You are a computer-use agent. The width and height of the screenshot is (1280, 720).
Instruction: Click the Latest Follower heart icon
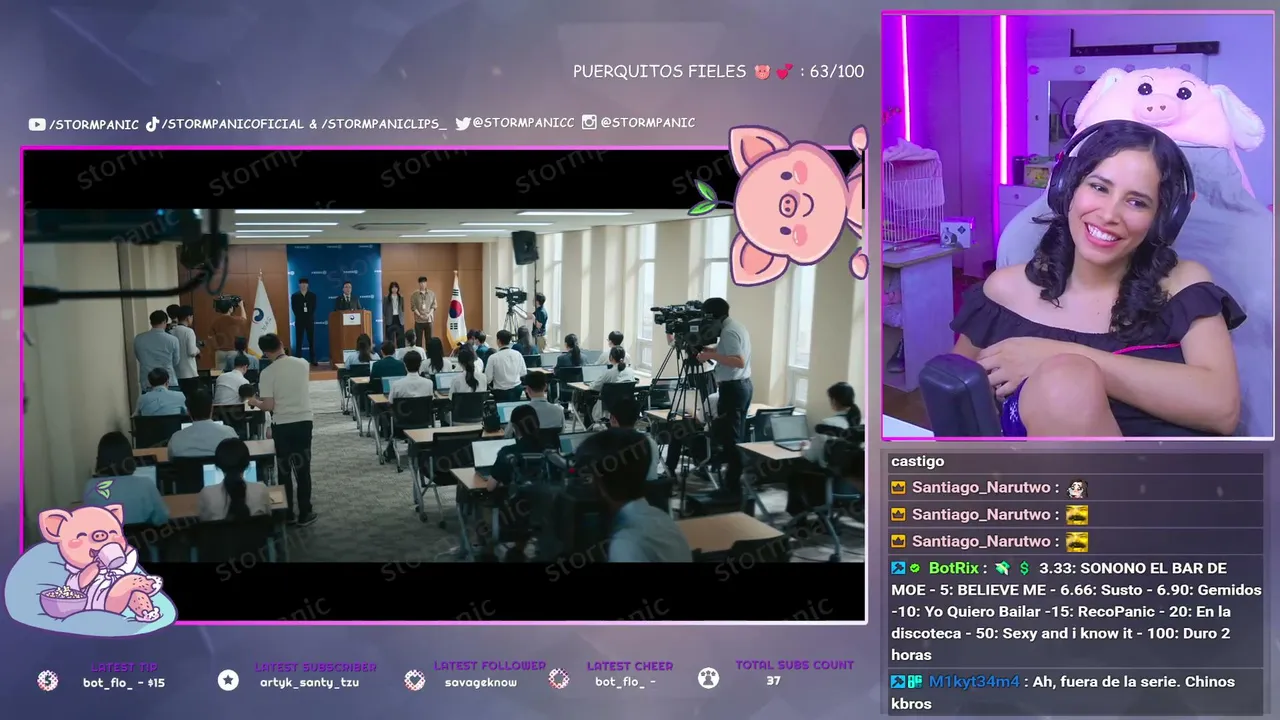415,680
